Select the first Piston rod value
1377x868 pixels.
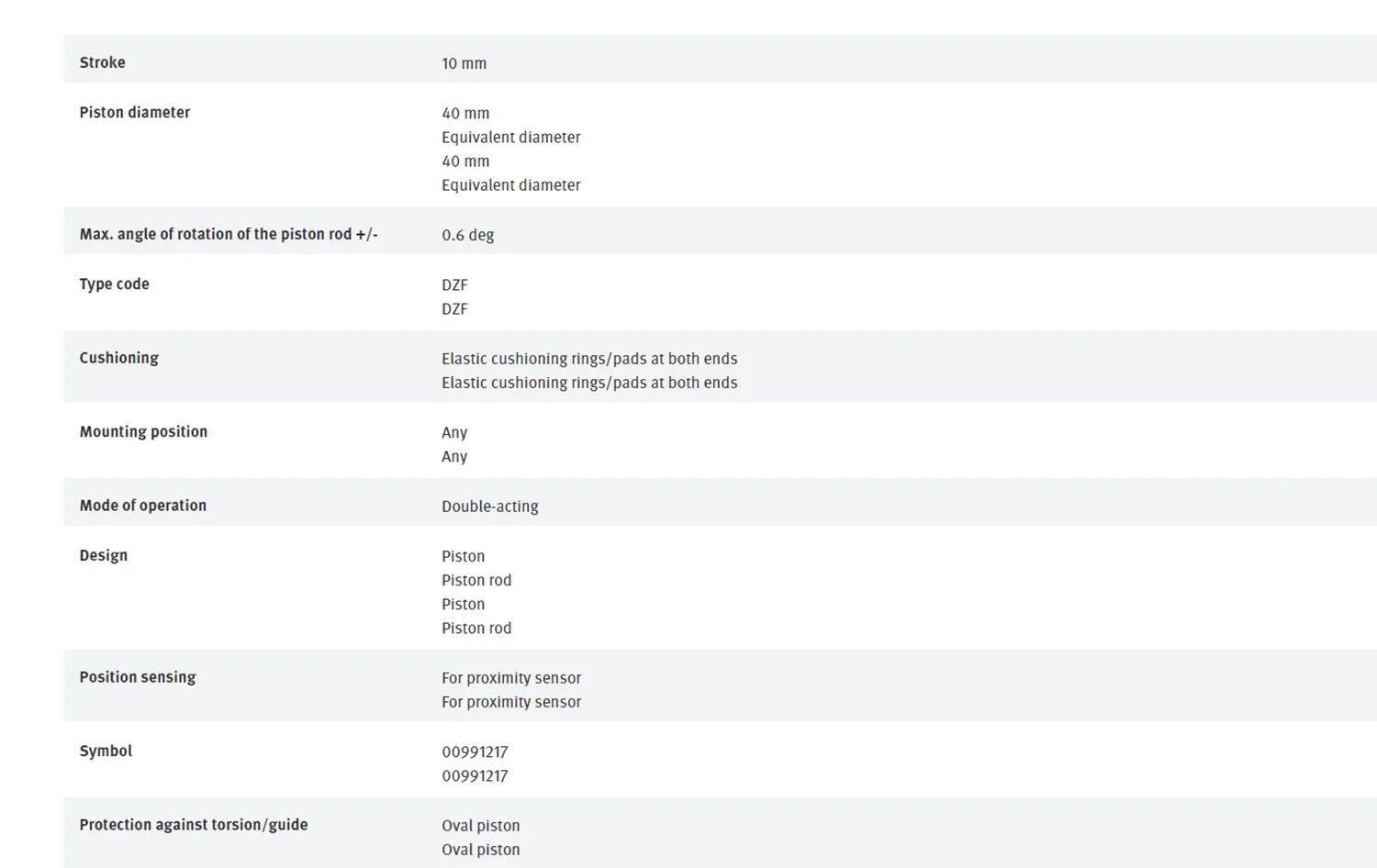[x=476, y=580]
